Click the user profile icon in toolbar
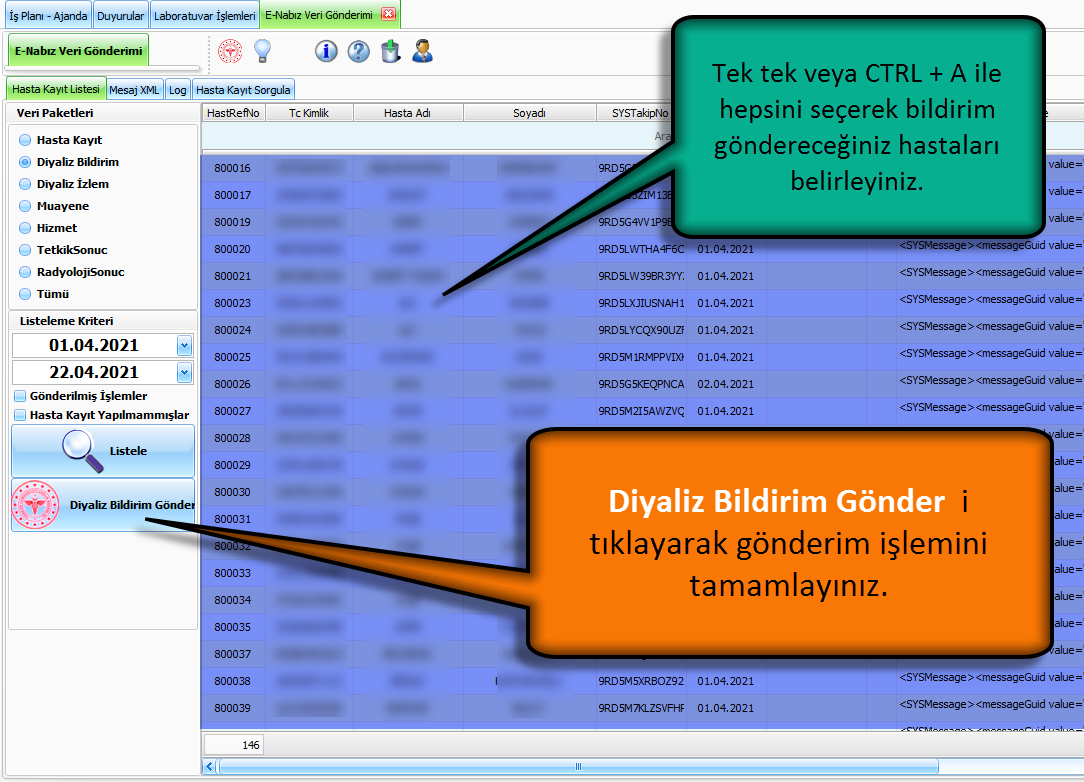The width and height of the screenshot is (1084, 782). tap(422, 51)
